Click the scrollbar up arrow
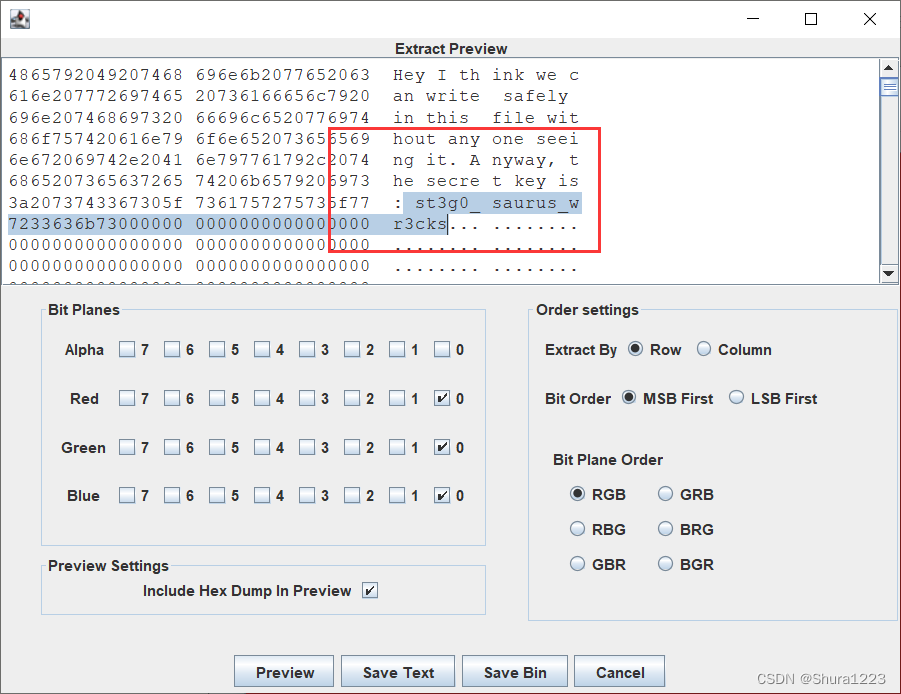Viewport: 901px width, 694px height. 886,68
